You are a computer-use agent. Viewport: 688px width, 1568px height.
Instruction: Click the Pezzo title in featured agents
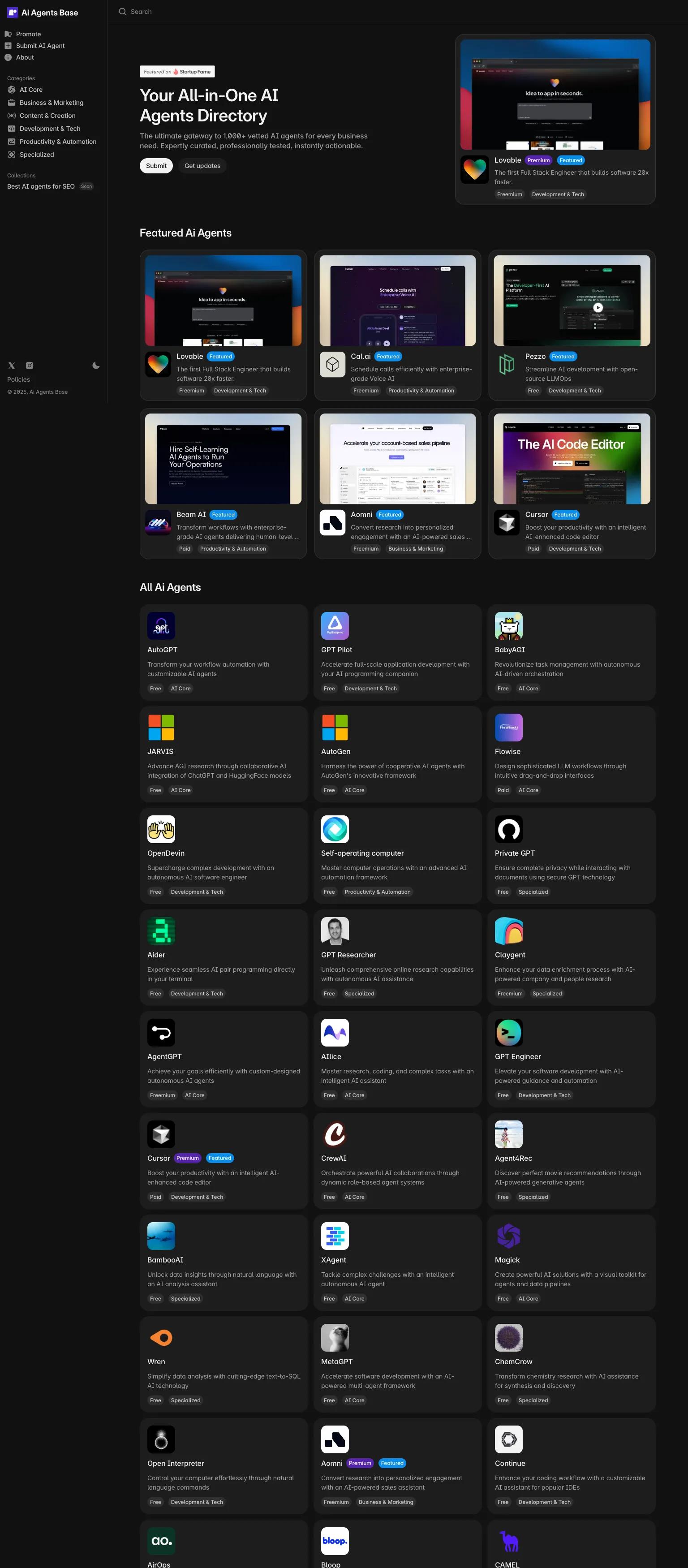tap(535, 356)
